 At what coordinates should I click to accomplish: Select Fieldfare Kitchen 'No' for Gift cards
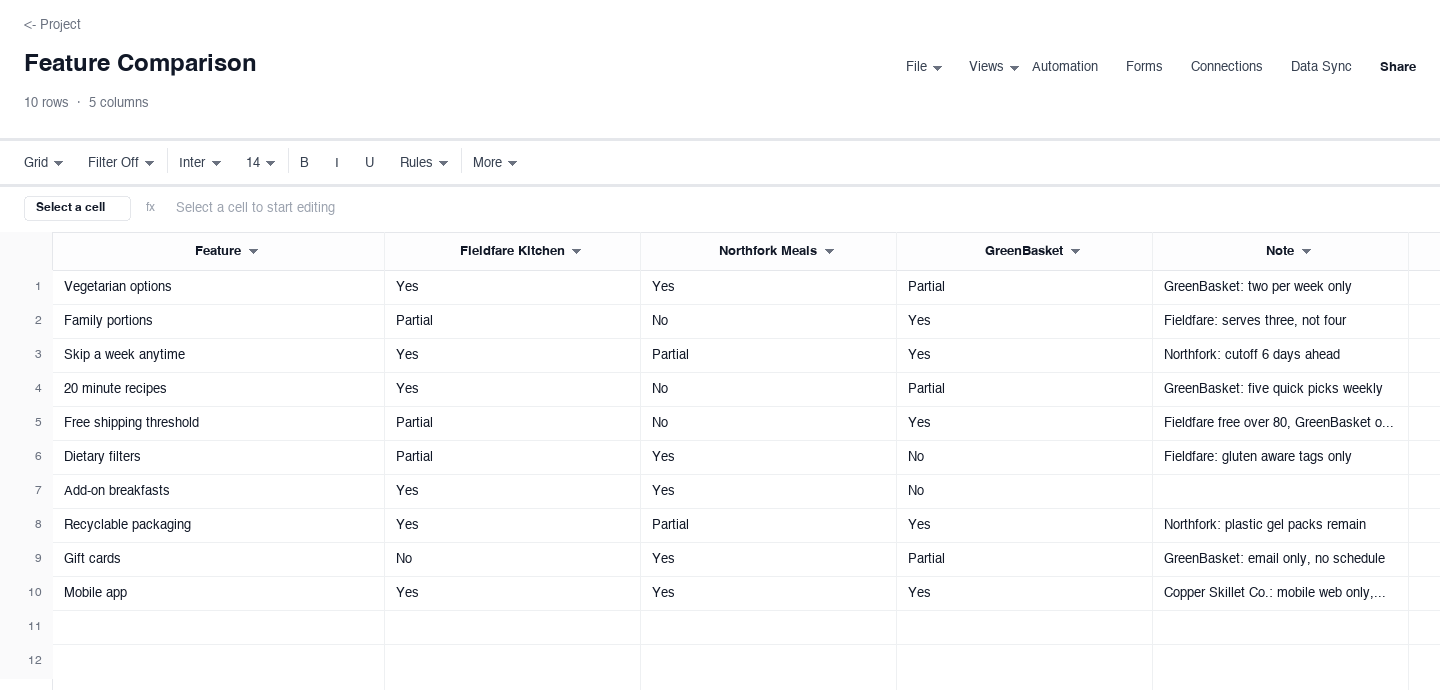click(x=512, y=559)
